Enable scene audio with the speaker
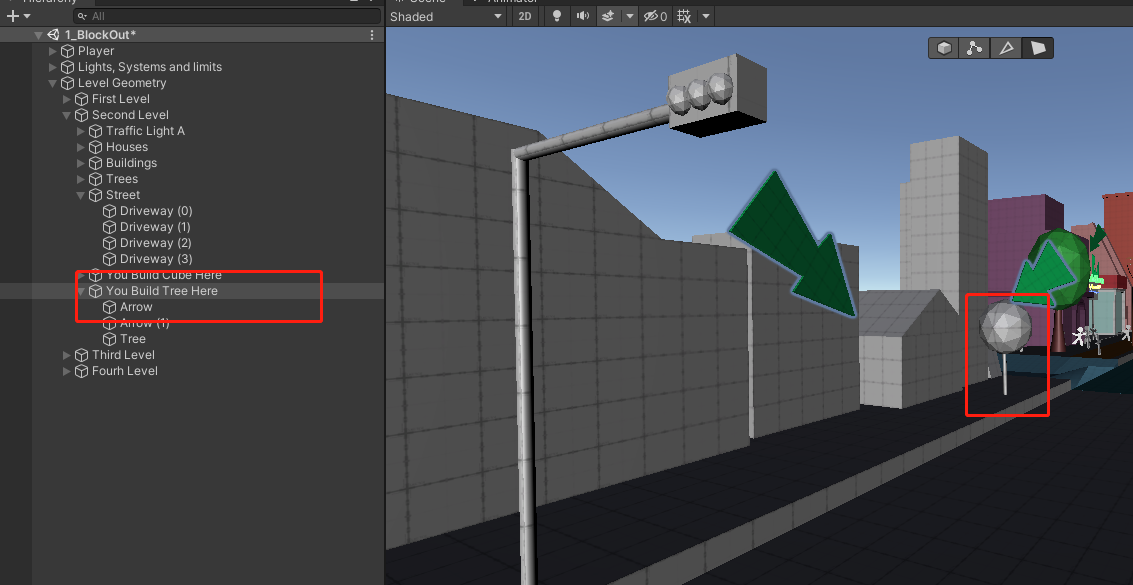 581,16
